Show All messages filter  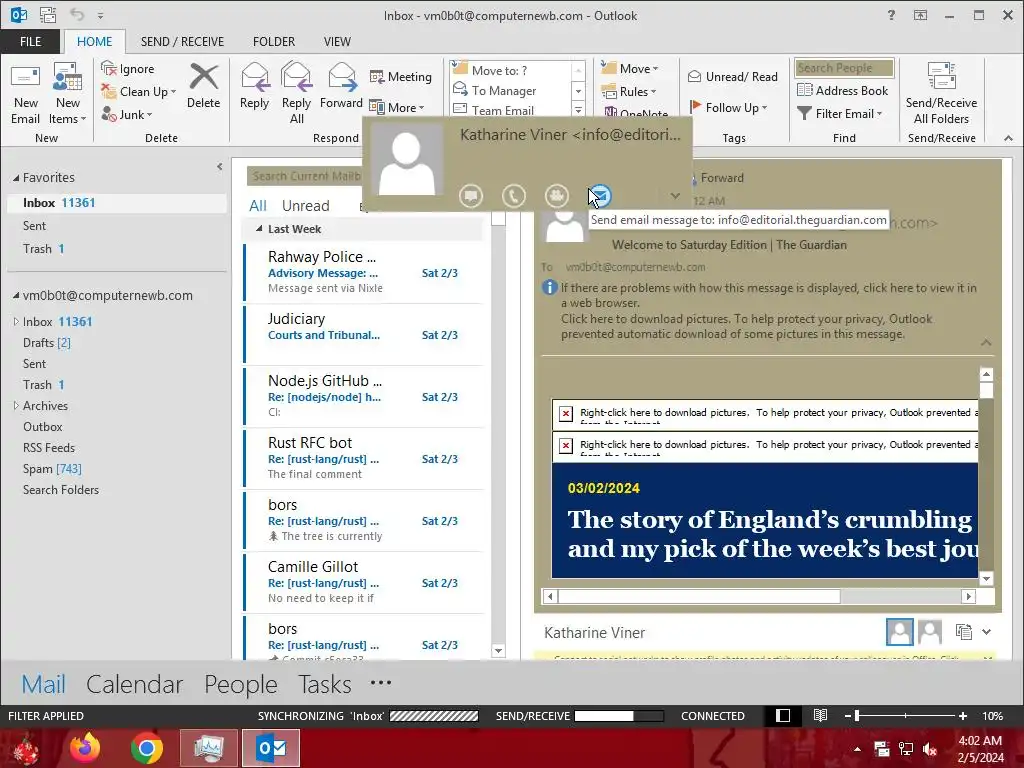click(257, 206)
